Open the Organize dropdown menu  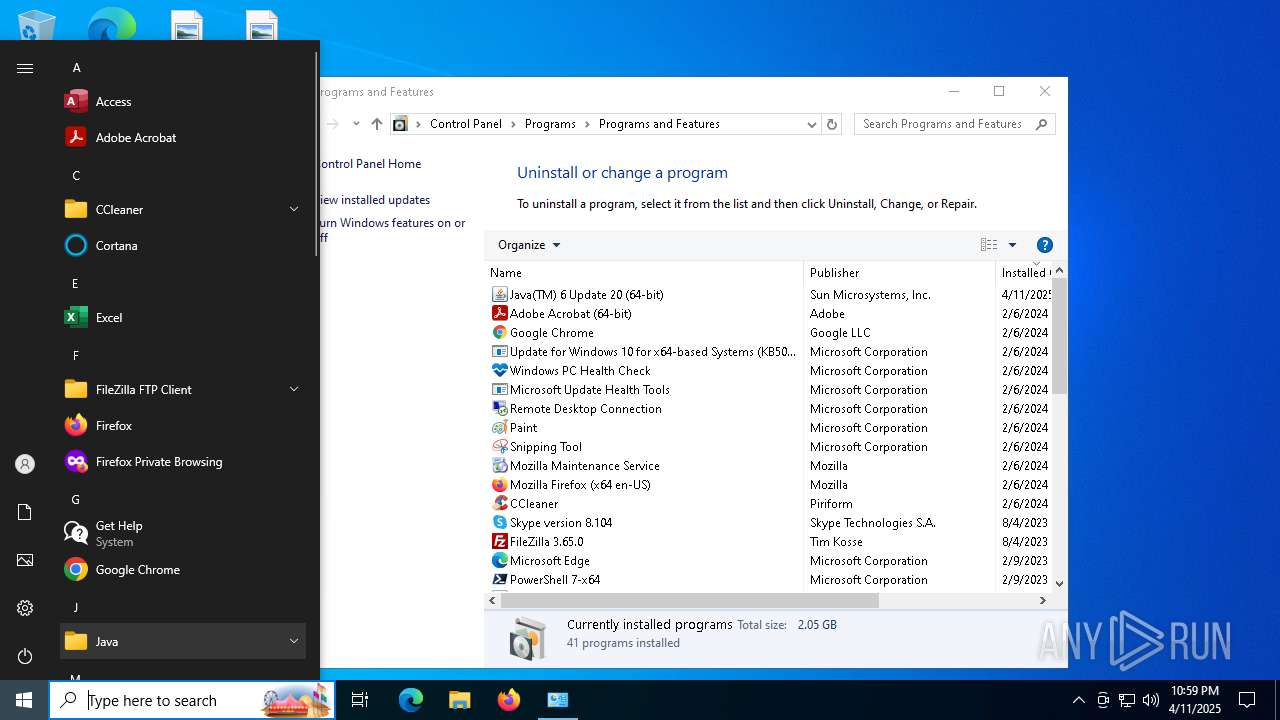click(x=529, y=245)
